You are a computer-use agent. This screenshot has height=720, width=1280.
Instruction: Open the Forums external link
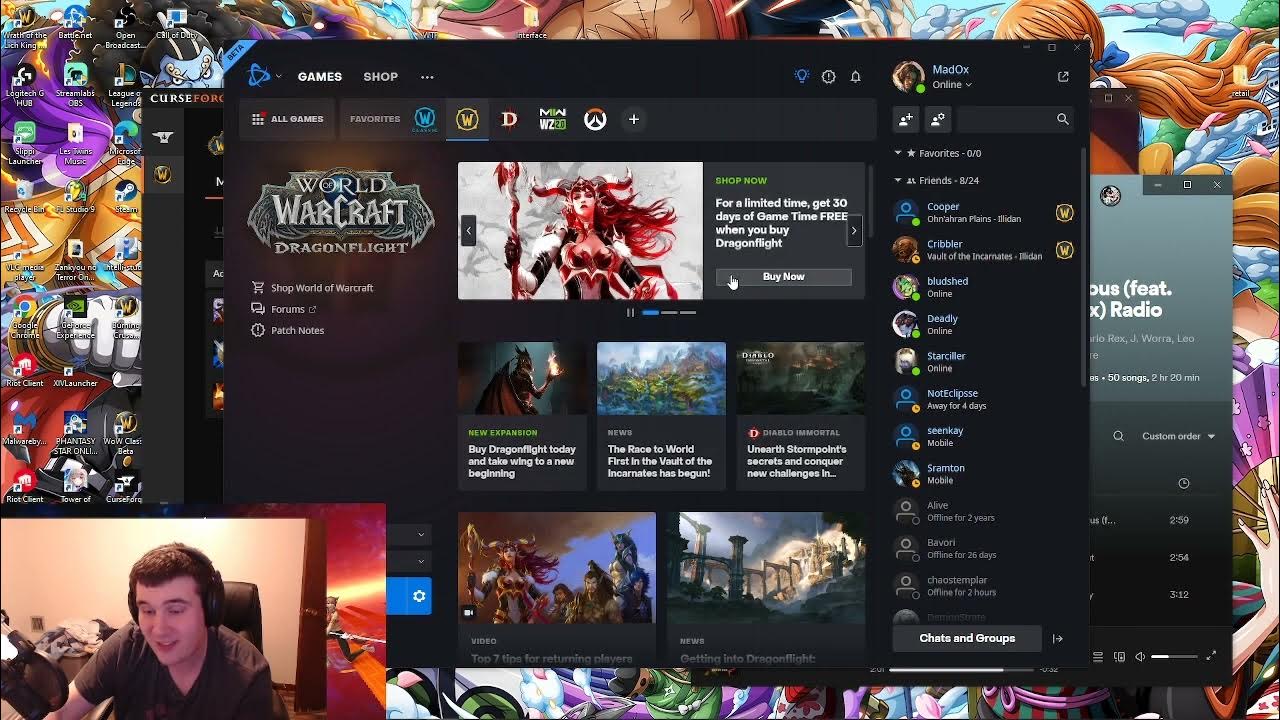pyautogui.click(x=284, y=309)
